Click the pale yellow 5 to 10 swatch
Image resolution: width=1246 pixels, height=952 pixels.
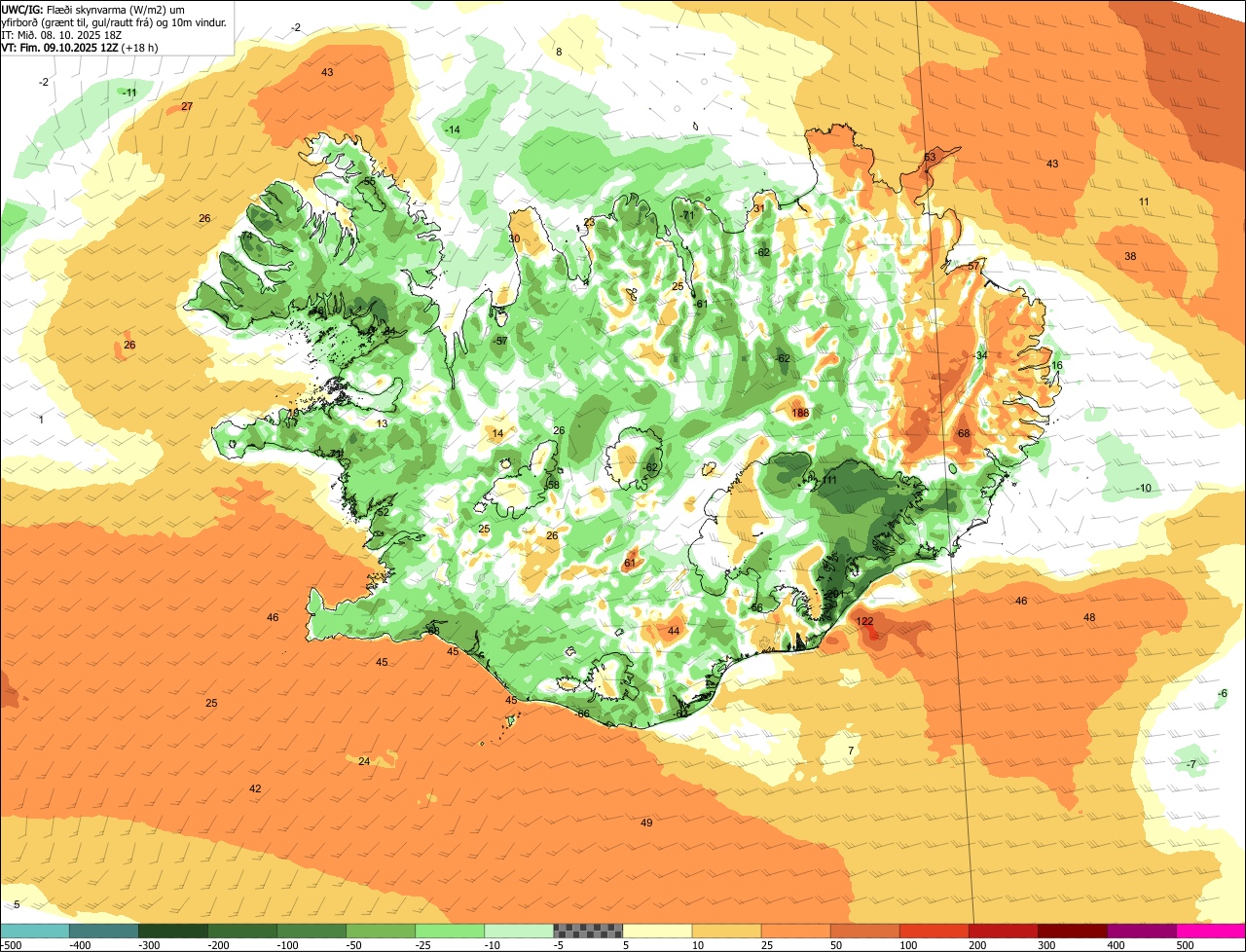coord(656,930)
